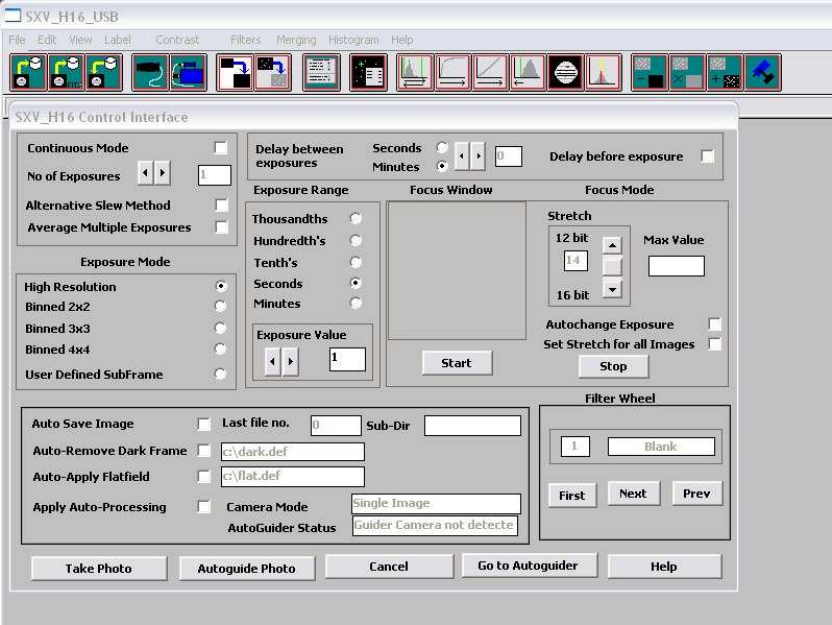
Task: Enable Auto-Remove Dark Frame checkbox
Action: (x=203, y=450)
